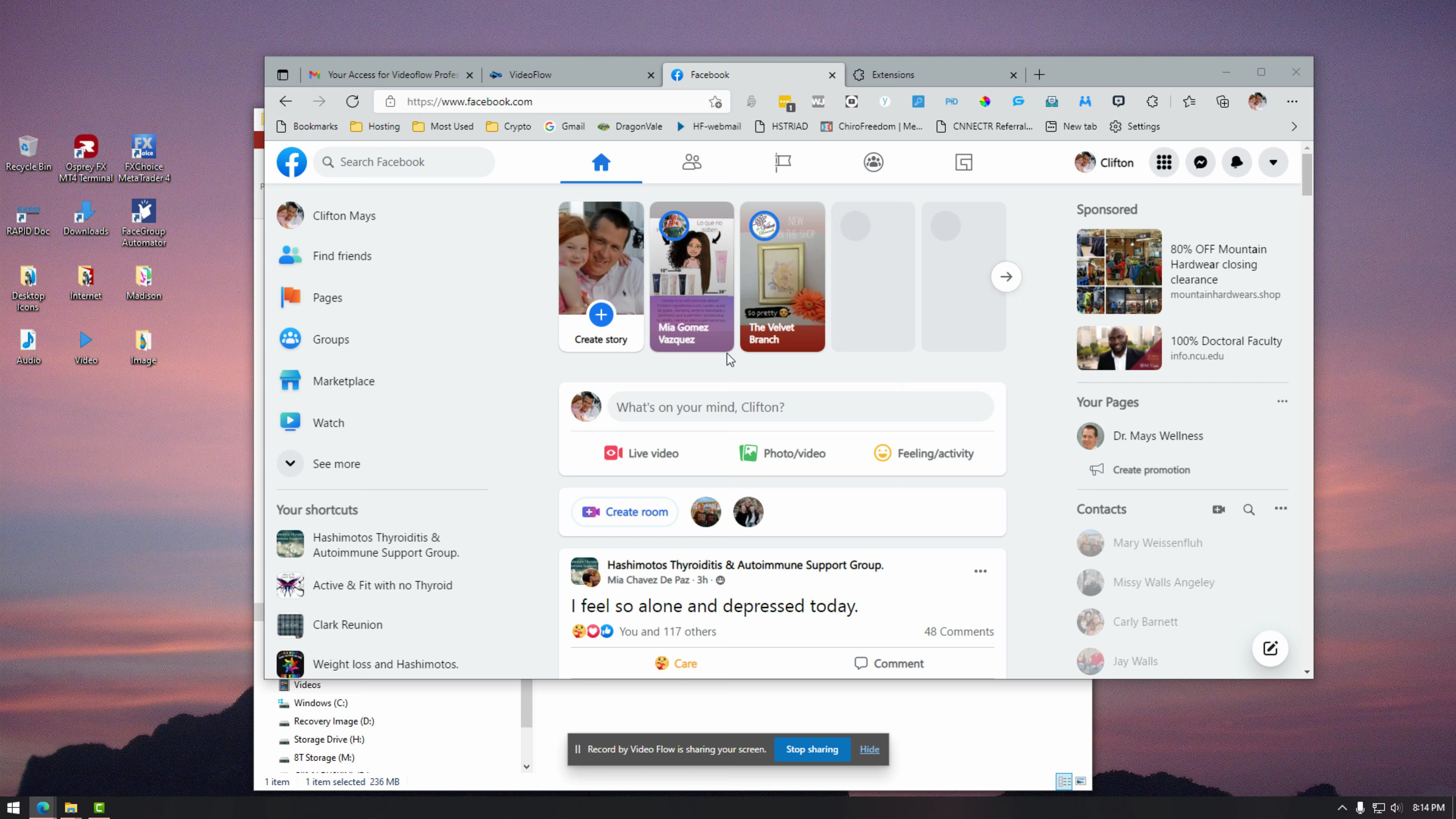Choose Feeling/activity
The width and height of the screenshot is (1456, 819).
[924, 453]
